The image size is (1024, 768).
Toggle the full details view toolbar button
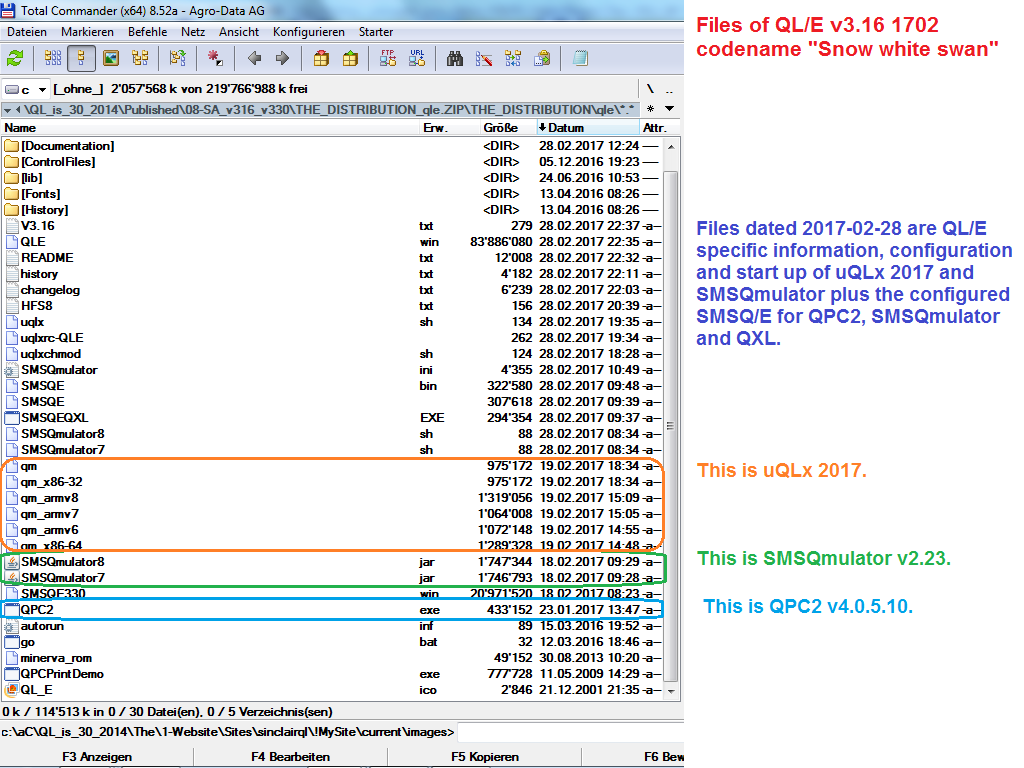coord(81,58)
